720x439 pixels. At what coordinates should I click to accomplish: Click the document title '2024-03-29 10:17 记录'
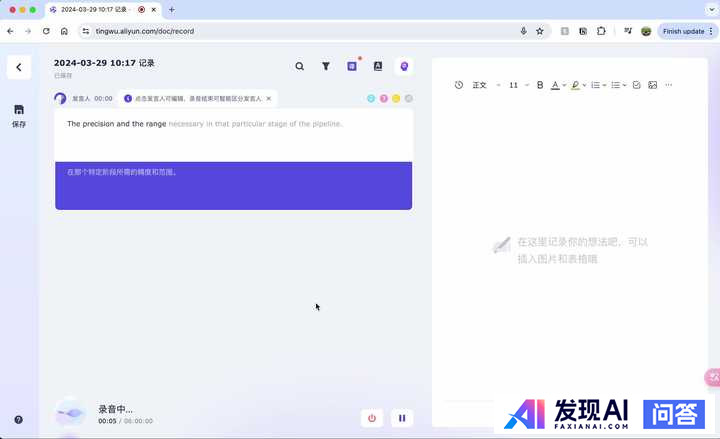(104, 63)
